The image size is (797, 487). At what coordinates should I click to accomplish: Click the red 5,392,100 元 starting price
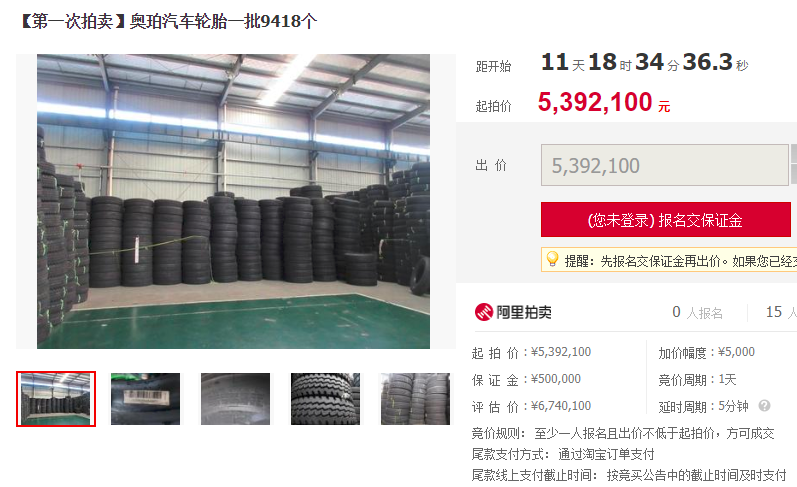point(604,102)
